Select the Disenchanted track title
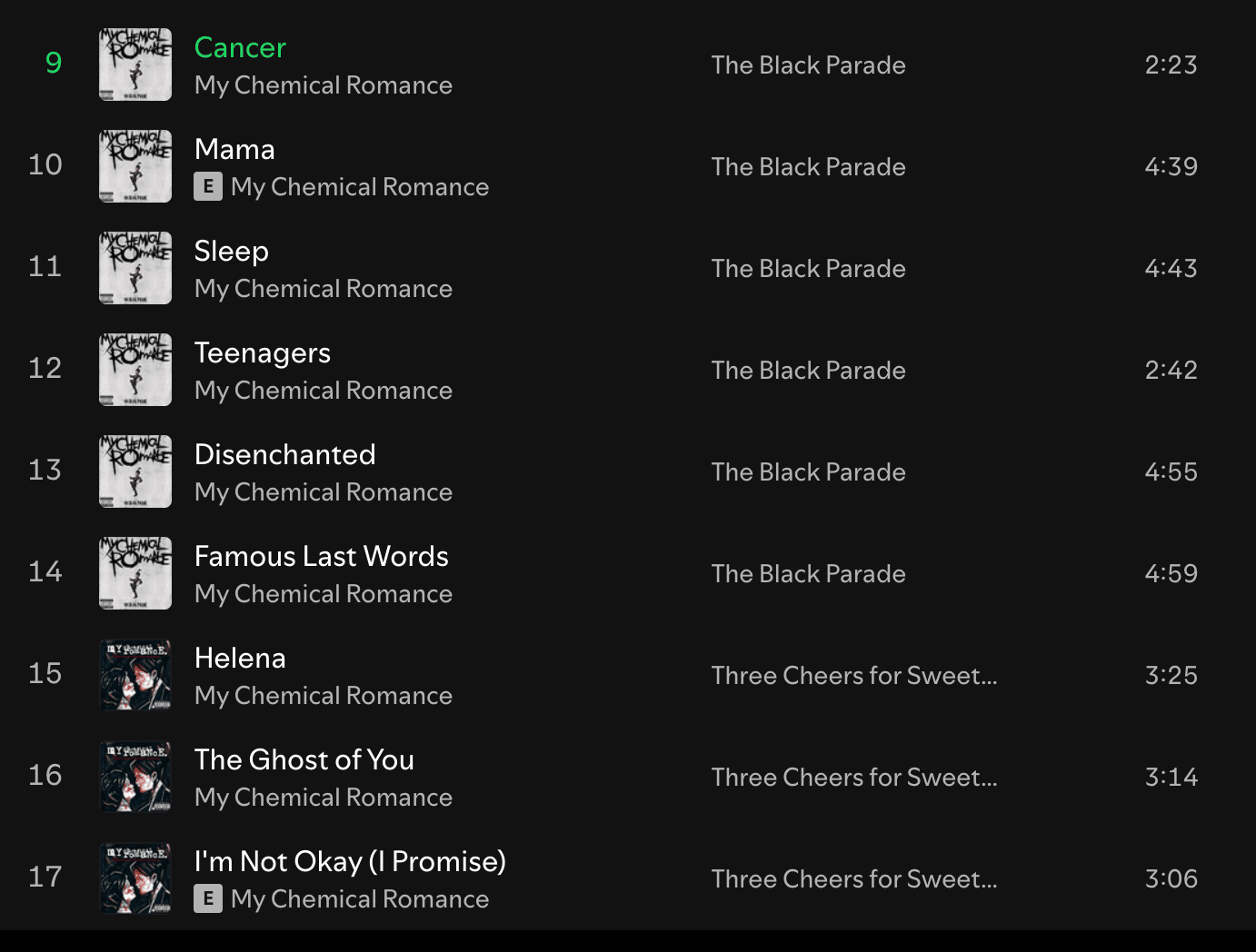 [x=284, y=454]
